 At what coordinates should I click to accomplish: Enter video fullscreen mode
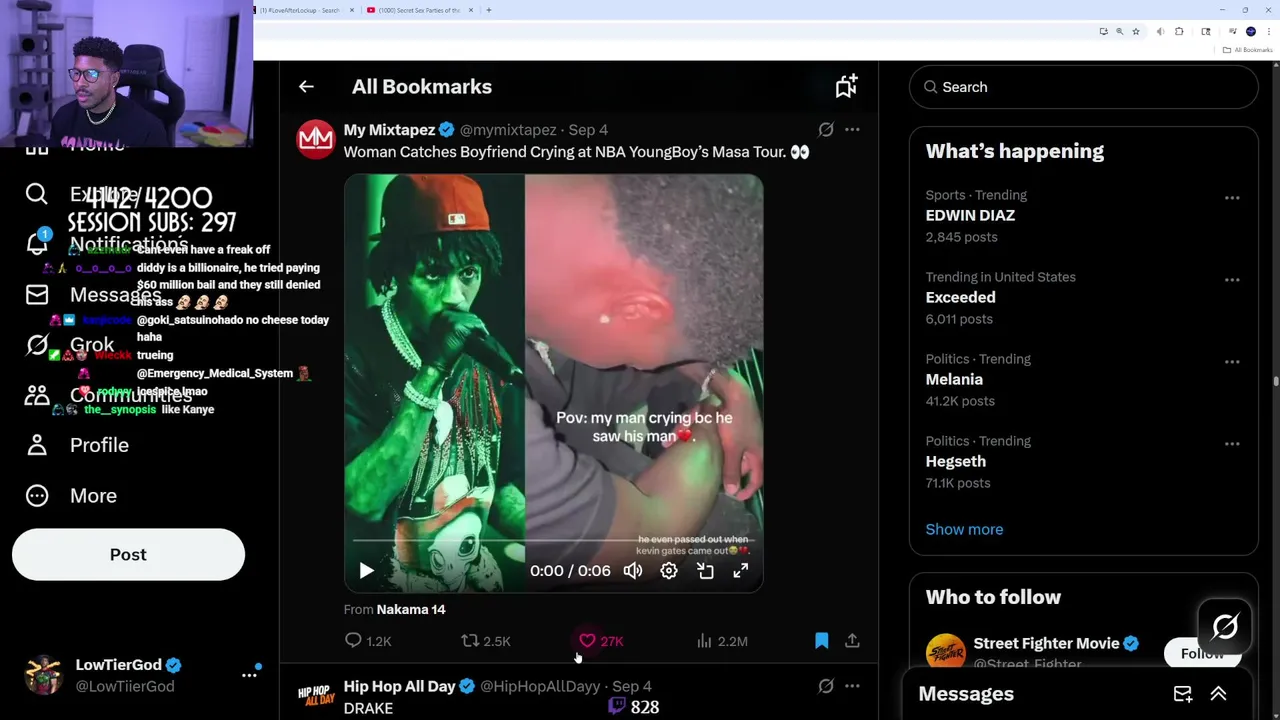click(x=741, y=570)
